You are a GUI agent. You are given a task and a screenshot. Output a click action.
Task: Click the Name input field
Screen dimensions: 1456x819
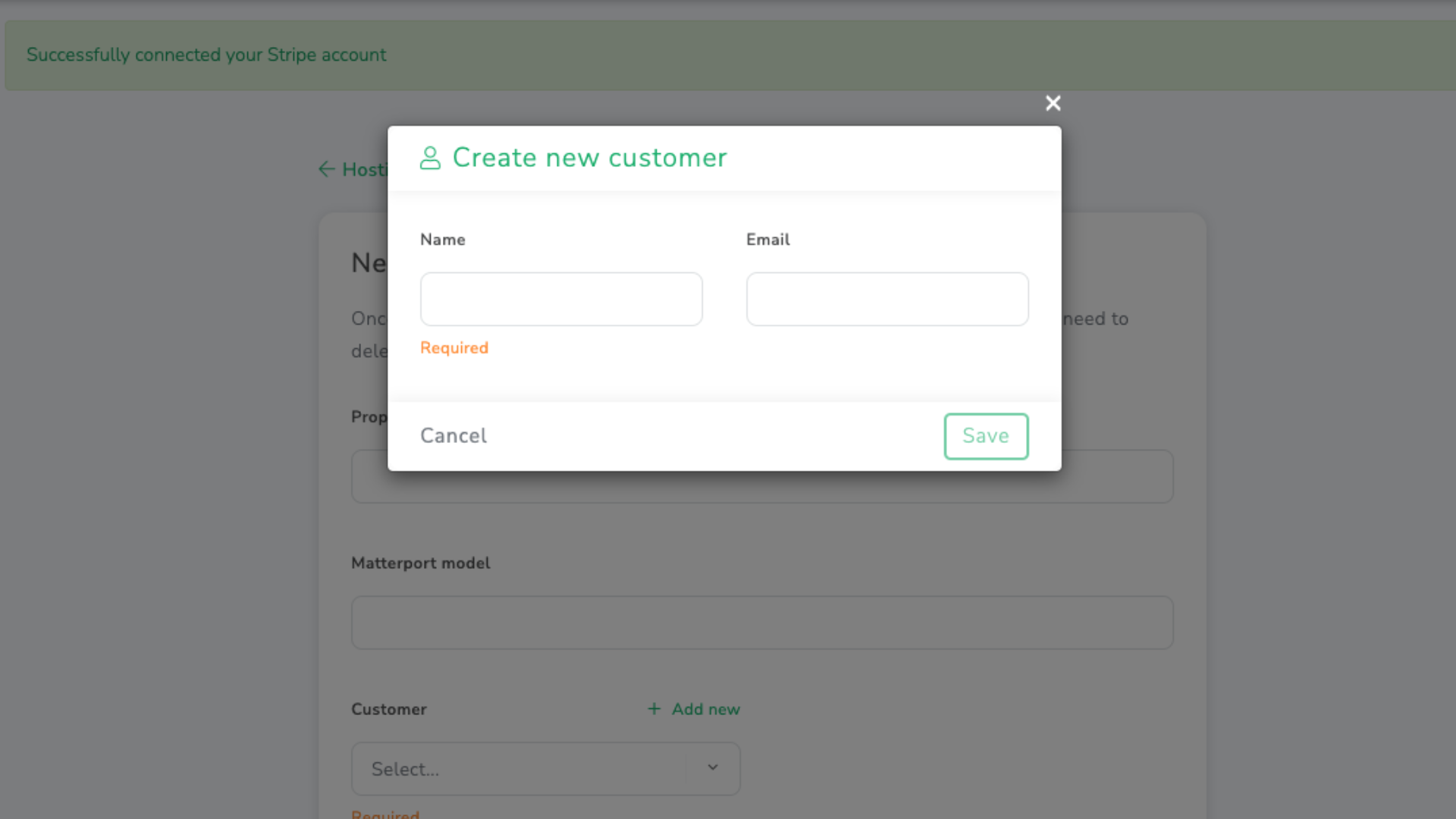561,299
